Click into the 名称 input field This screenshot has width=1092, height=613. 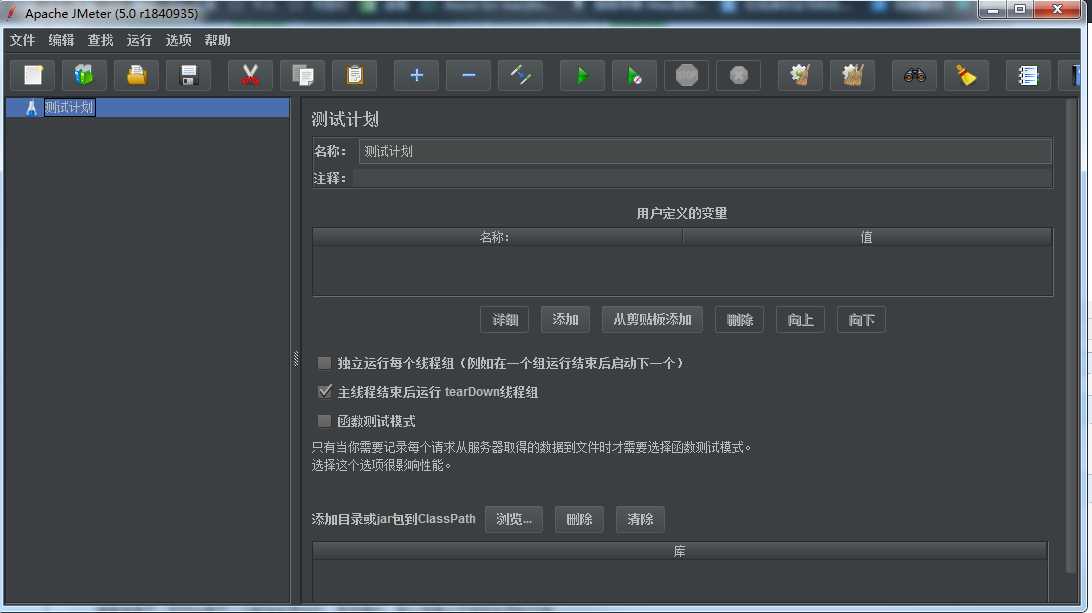tap(705, 151)
